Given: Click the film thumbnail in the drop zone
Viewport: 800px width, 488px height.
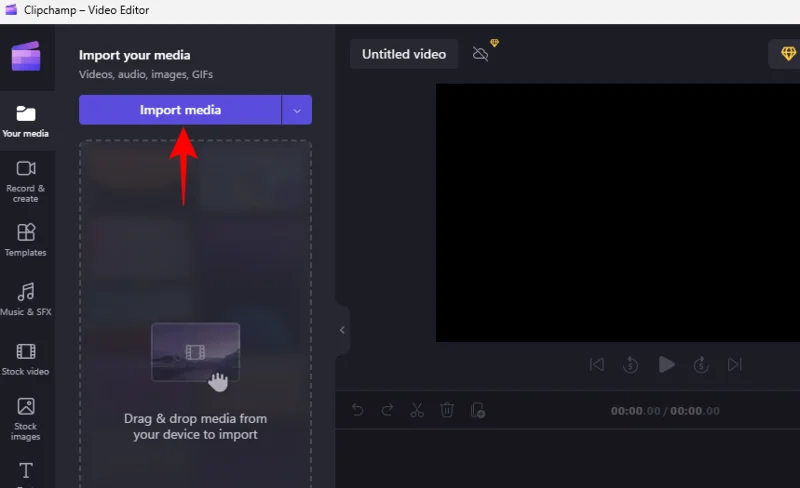Looking at the screenshot, I should click(x=195, y=352).
